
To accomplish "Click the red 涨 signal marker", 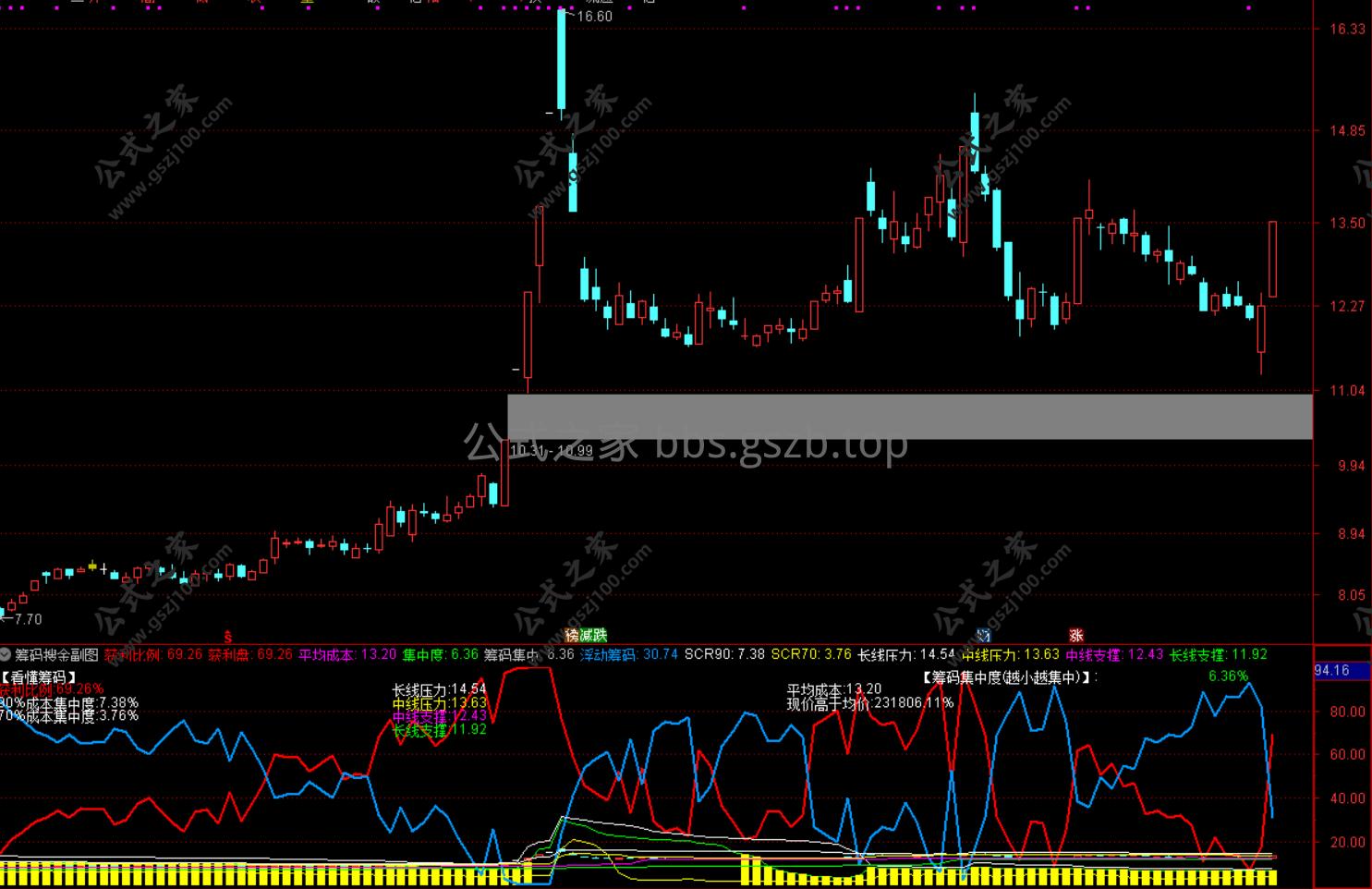I will tap(1075, 636).
